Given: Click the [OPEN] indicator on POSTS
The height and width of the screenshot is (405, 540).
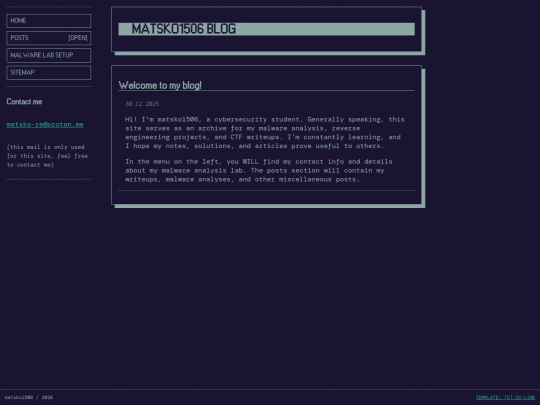Looking at the screenshot, I should click(78, 38).
